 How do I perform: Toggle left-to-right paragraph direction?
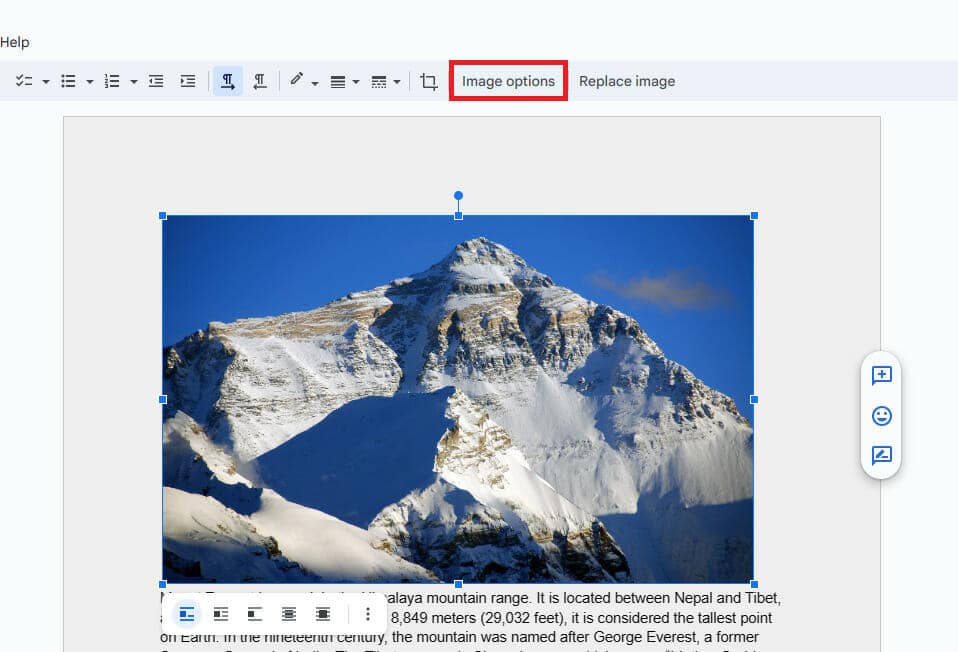point(228,82)
